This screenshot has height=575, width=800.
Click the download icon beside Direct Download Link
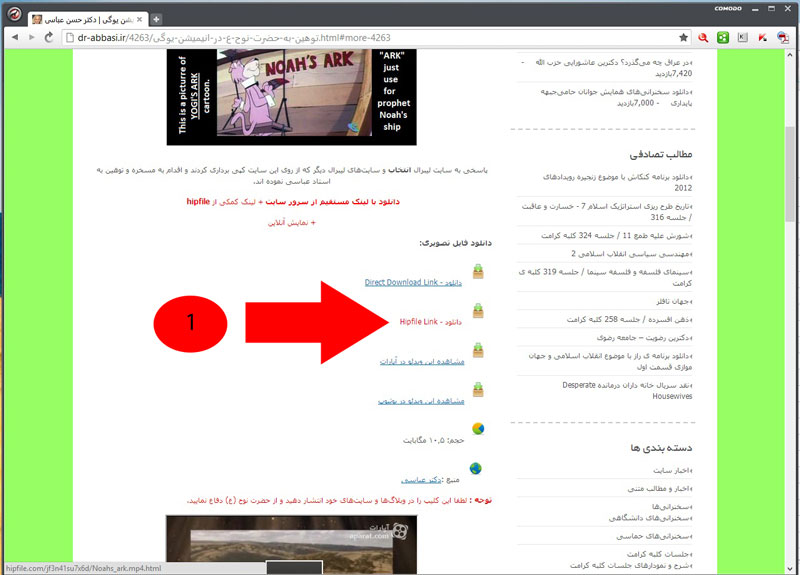479,274
